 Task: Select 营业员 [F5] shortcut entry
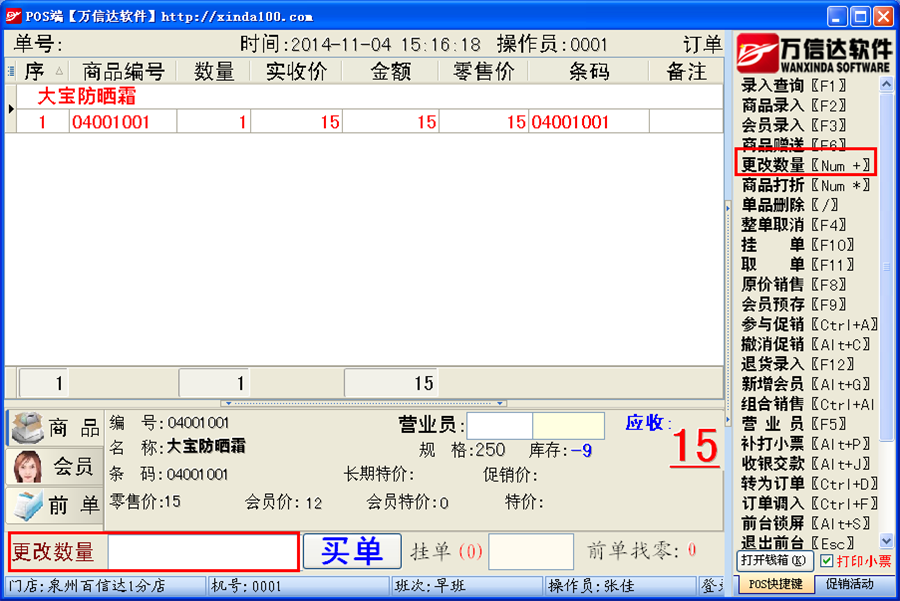point(794,424)
